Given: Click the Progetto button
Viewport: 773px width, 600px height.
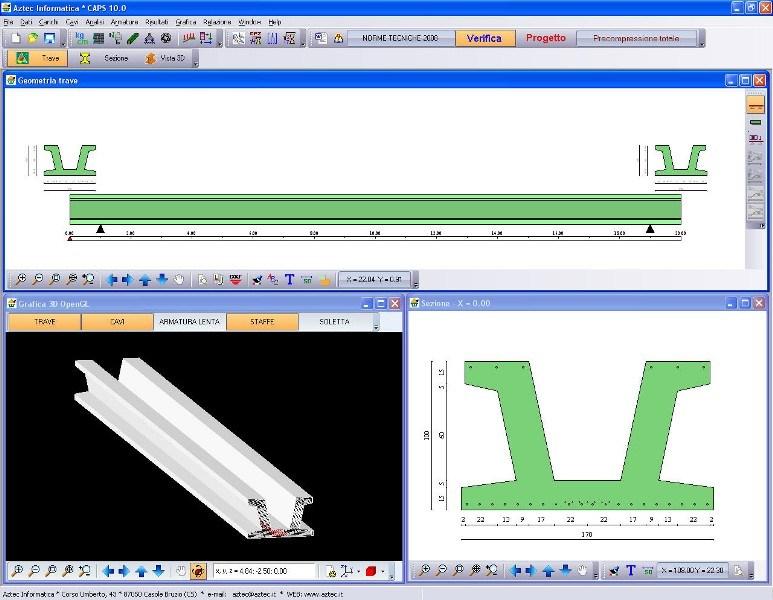Looking at the screenshot, I should (545, 39).
